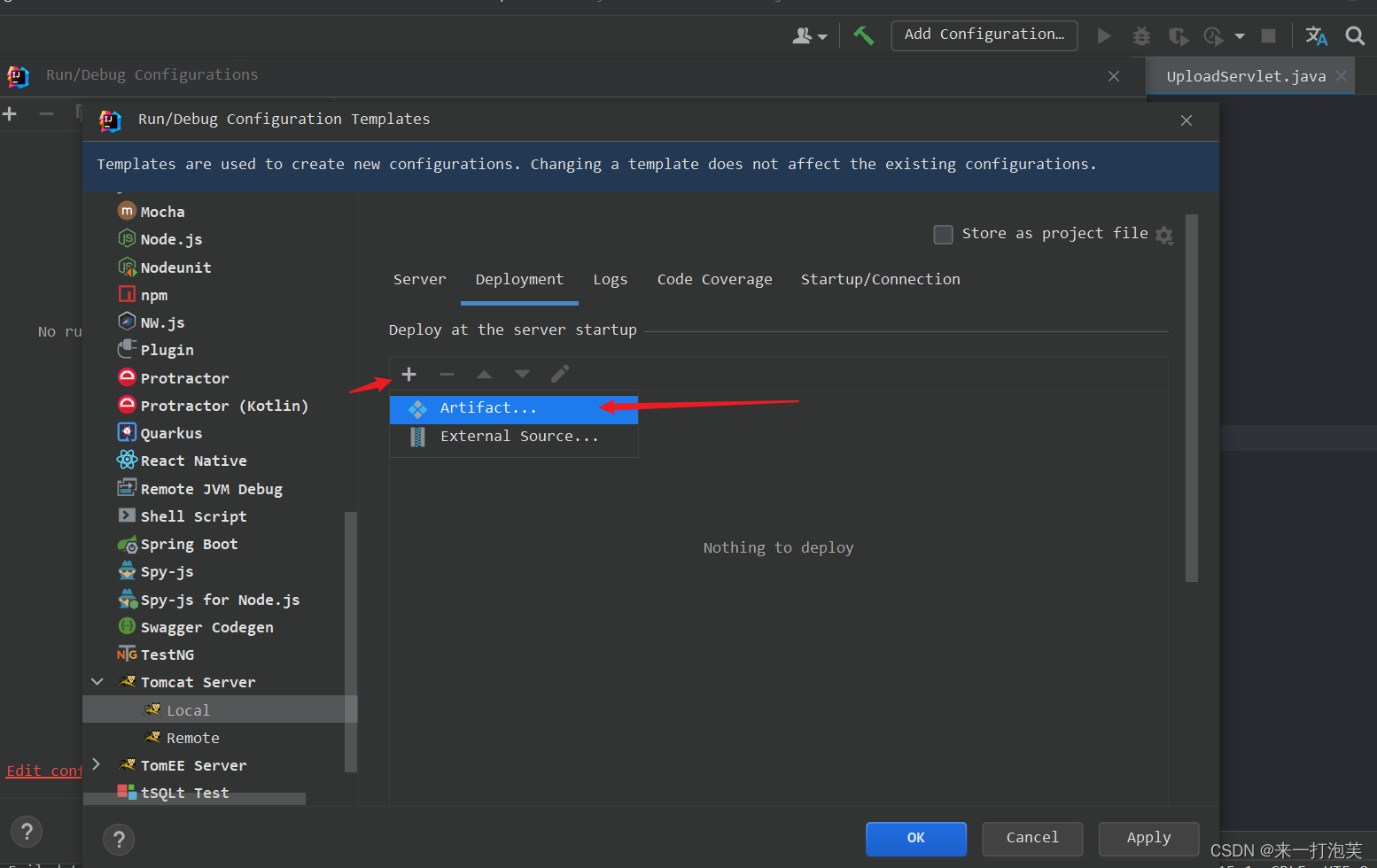Viewport: 1377px width, 868px height.
Task: Open the user account dropdown icon
Action: coord(809,35)
